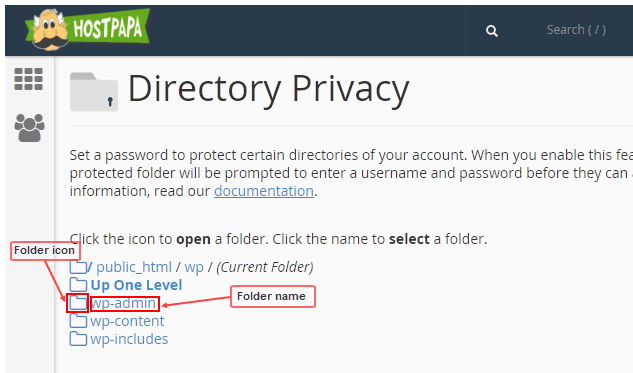Select Up One Level link
This screenshot has height=373, width=633.
coord(136,285)
